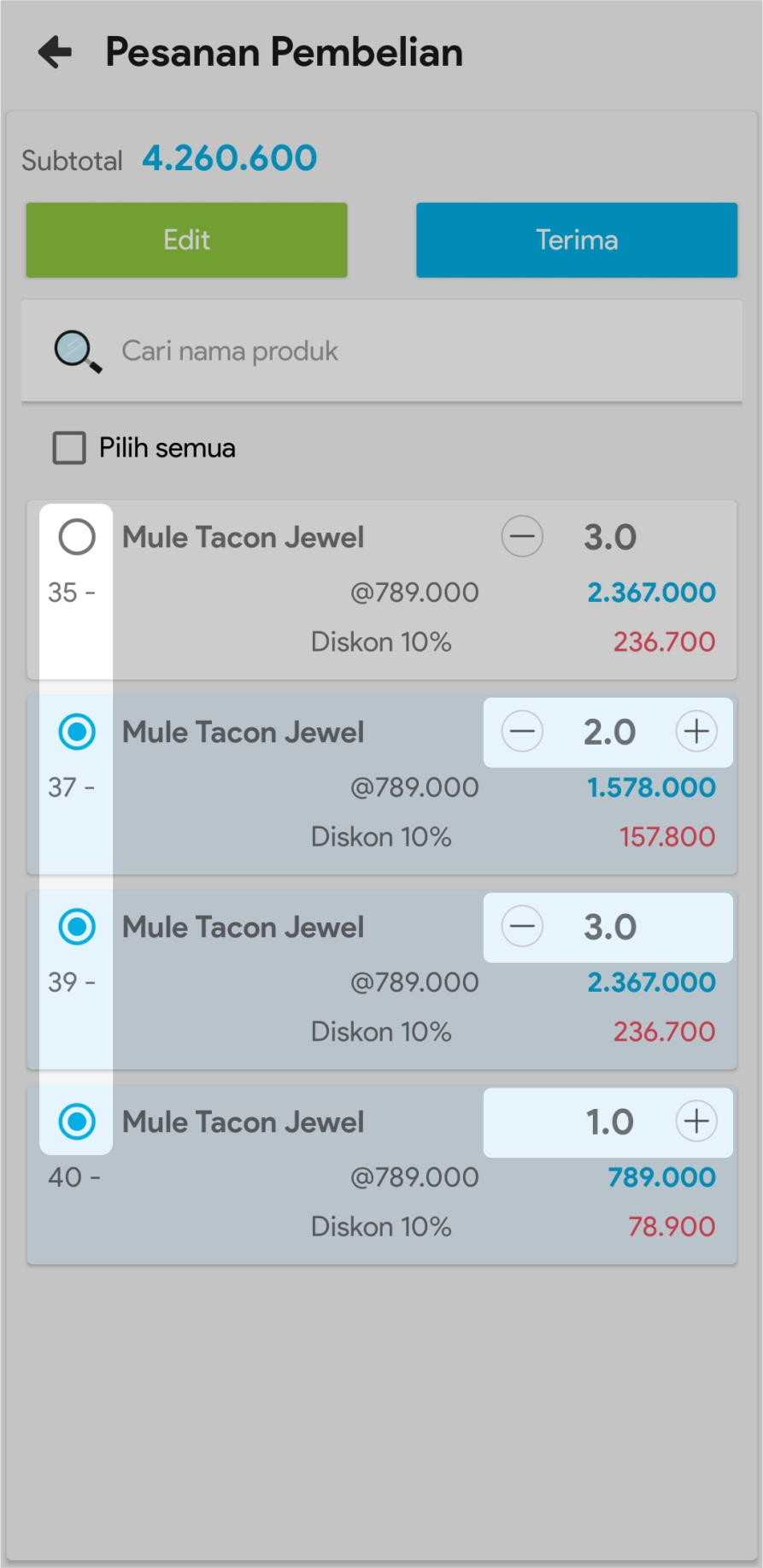This screenshot has width=763, height=1568.
Task: Click the Pesanan Pembelian page title
Action: (284, 52)
